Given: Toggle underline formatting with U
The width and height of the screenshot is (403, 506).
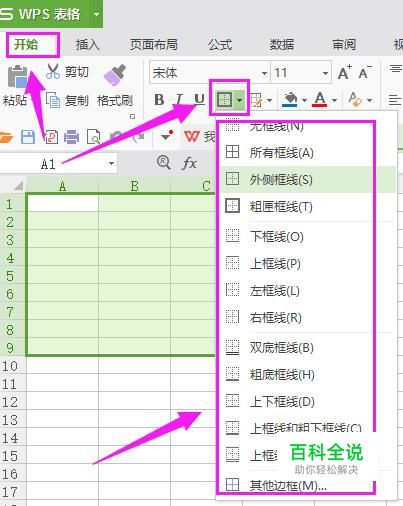Looking at the screenshot, I should point(199,99).
